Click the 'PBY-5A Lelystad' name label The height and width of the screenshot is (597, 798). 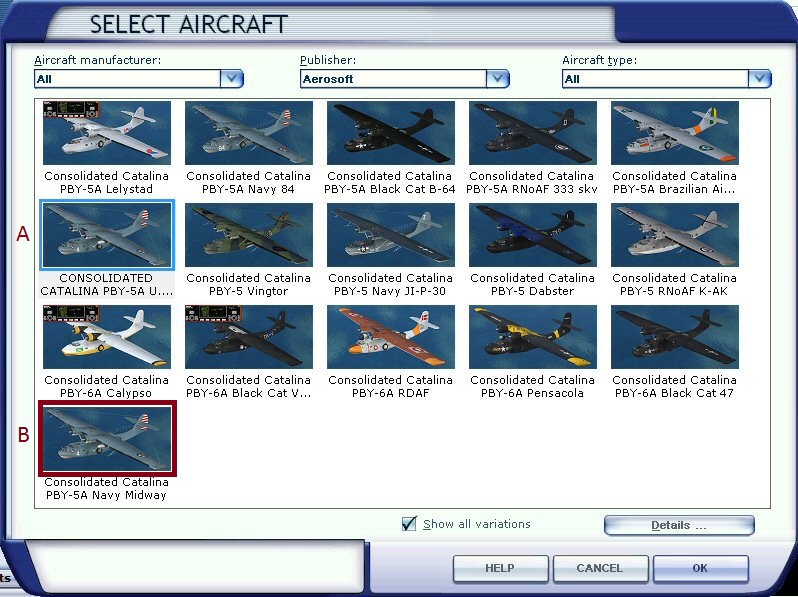click(x=106, y=189)
